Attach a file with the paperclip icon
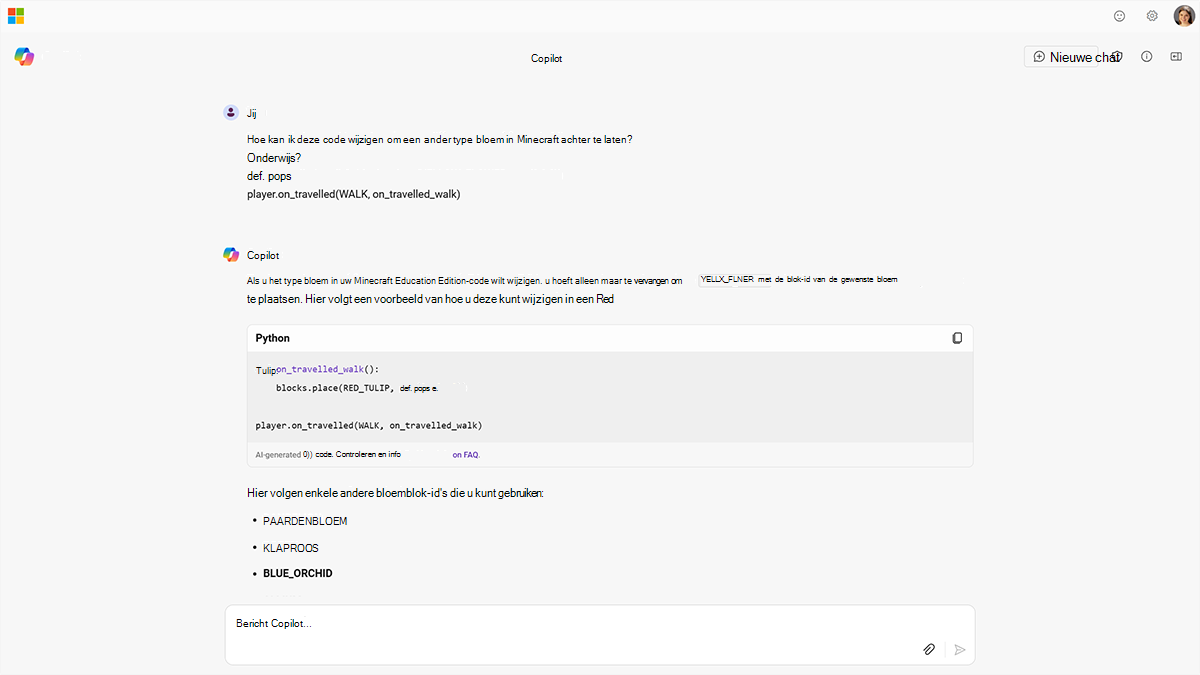The image size is (1200, 675). click(929, 649)
